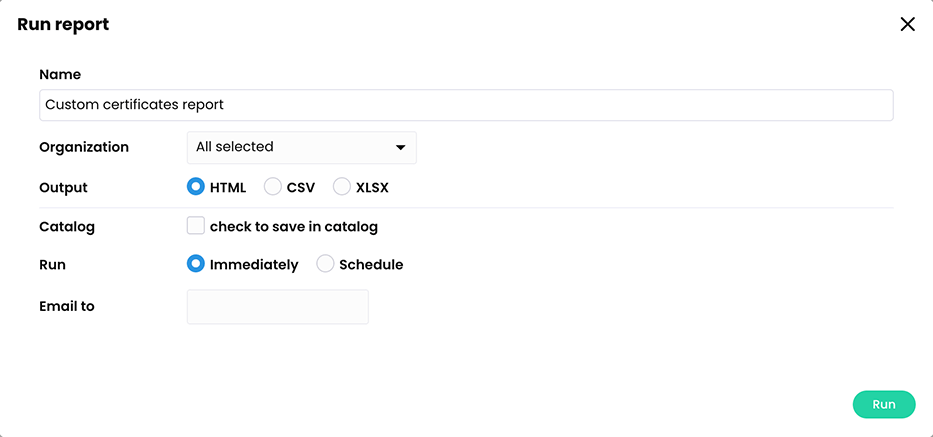Click the Organization dropdown arrow
933x437 pixels.
coord(400,148)
